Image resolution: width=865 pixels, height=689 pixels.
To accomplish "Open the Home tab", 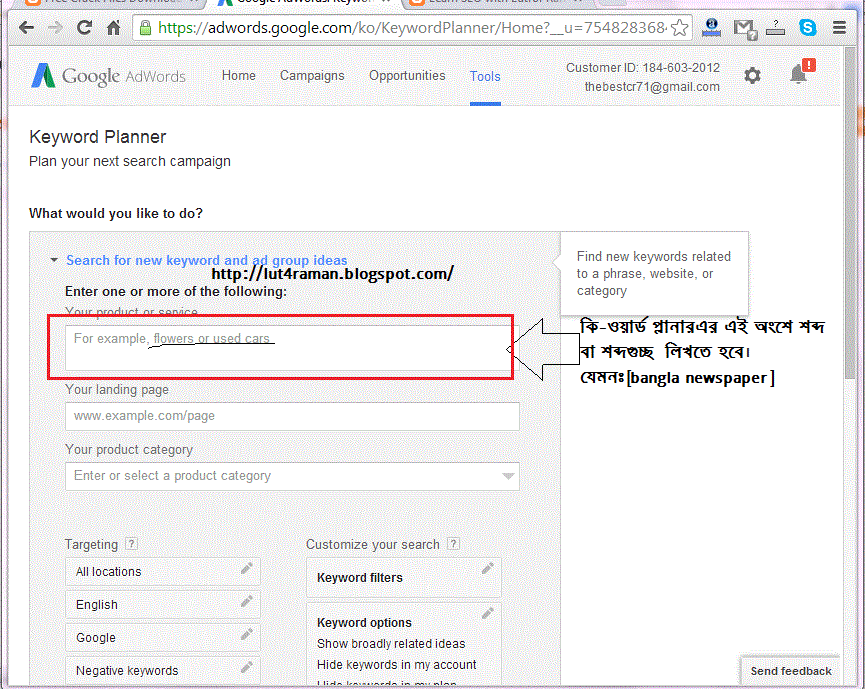I will coord(239,76).
